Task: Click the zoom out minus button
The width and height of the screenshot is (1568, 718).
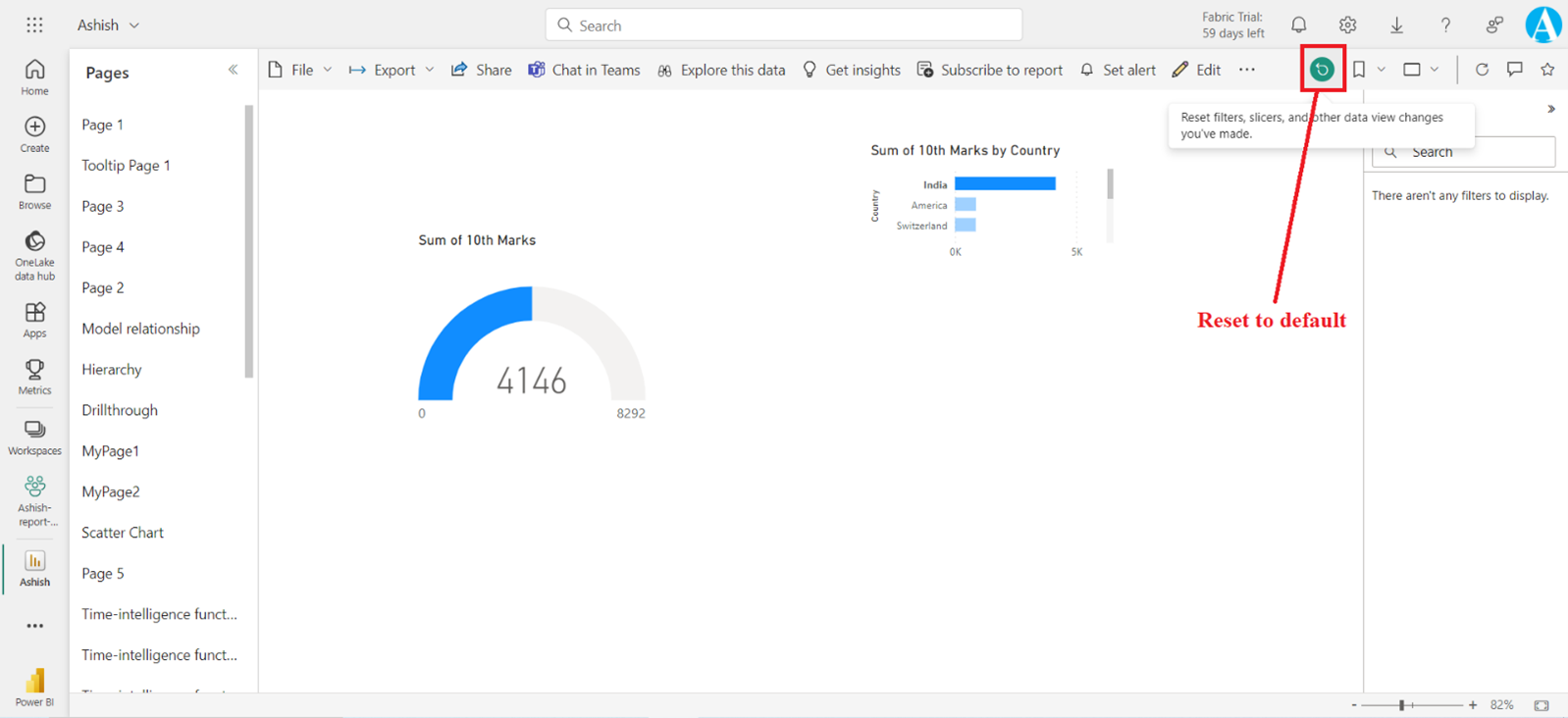Action: [1354, 705]
